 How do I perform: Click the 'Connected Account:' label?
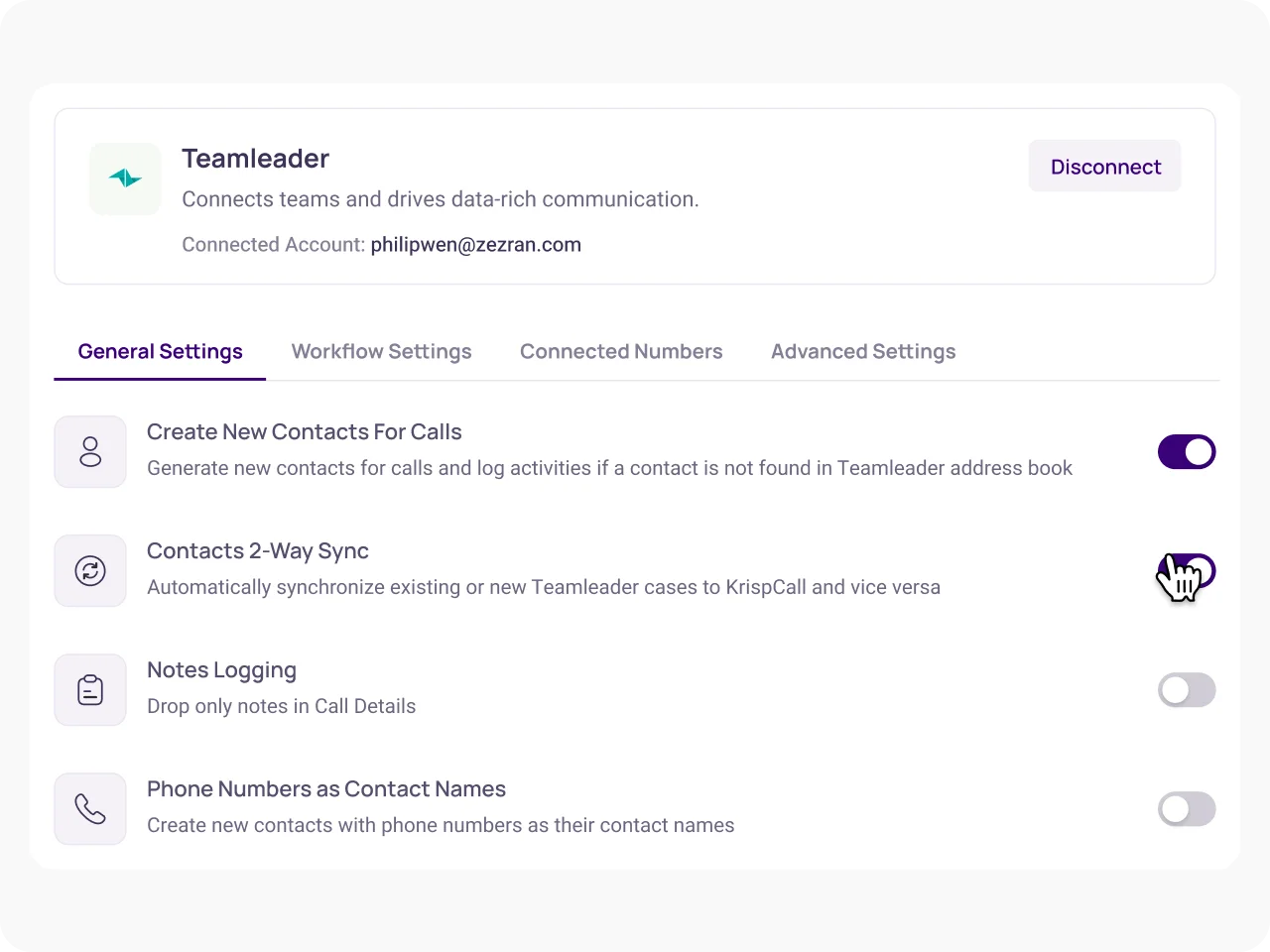click(274, 245)
